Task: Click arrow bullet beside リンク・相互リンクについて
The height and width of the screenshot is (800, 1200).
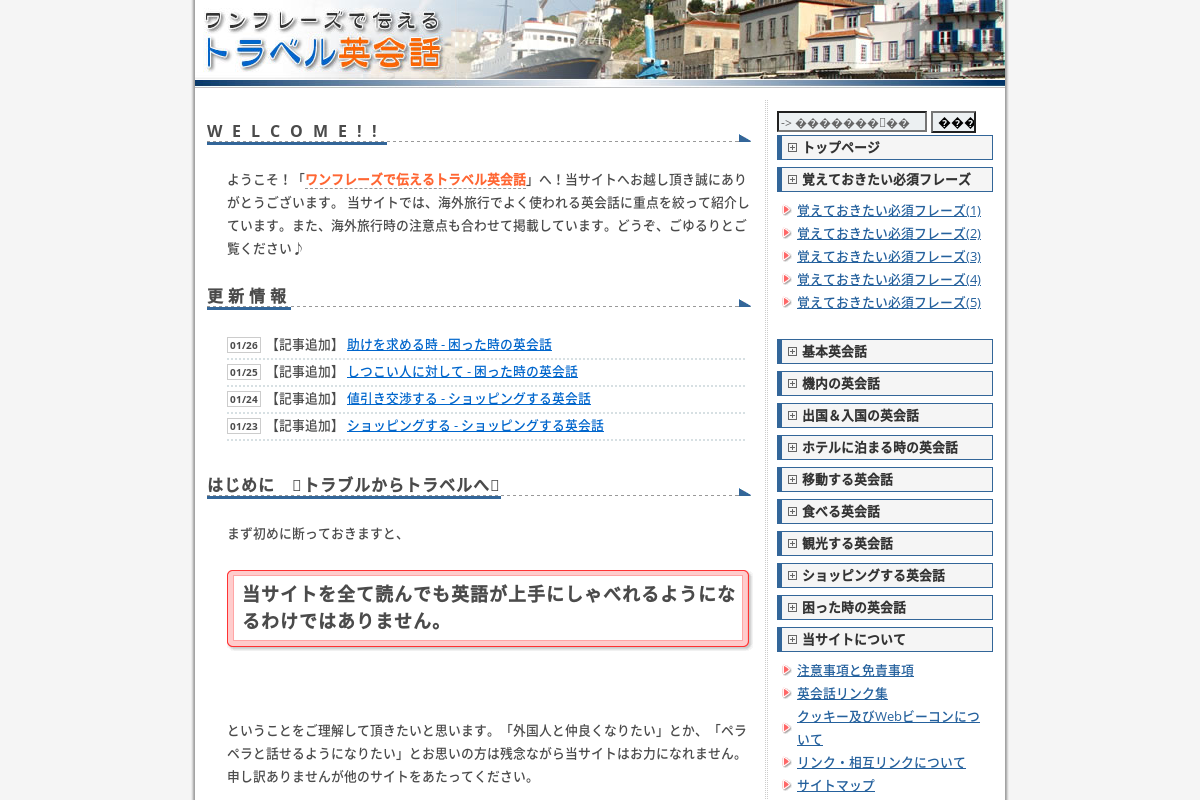Action: click(x=787, y=762)
